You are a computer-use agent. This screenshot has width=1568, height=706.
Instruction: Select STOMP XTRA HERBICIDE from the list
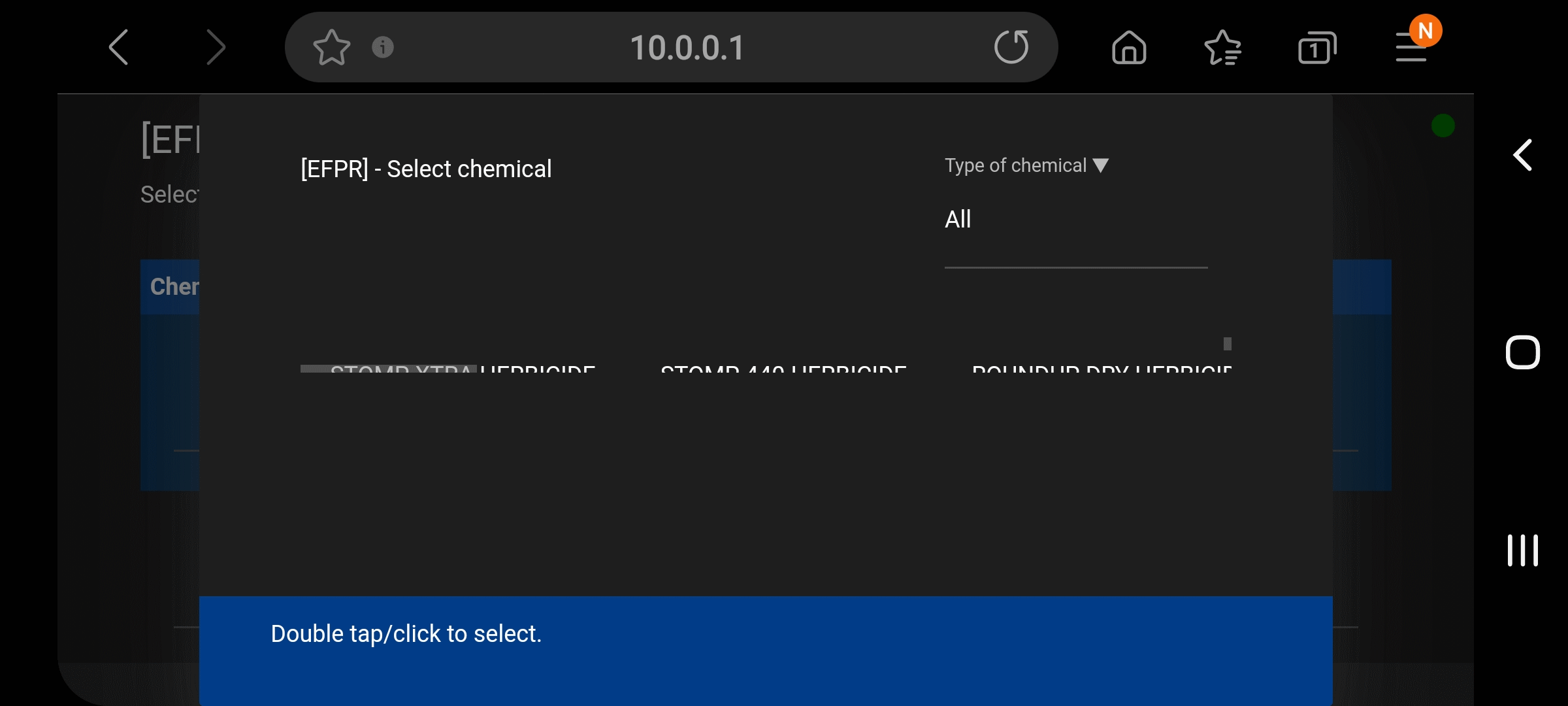[463, 369]
